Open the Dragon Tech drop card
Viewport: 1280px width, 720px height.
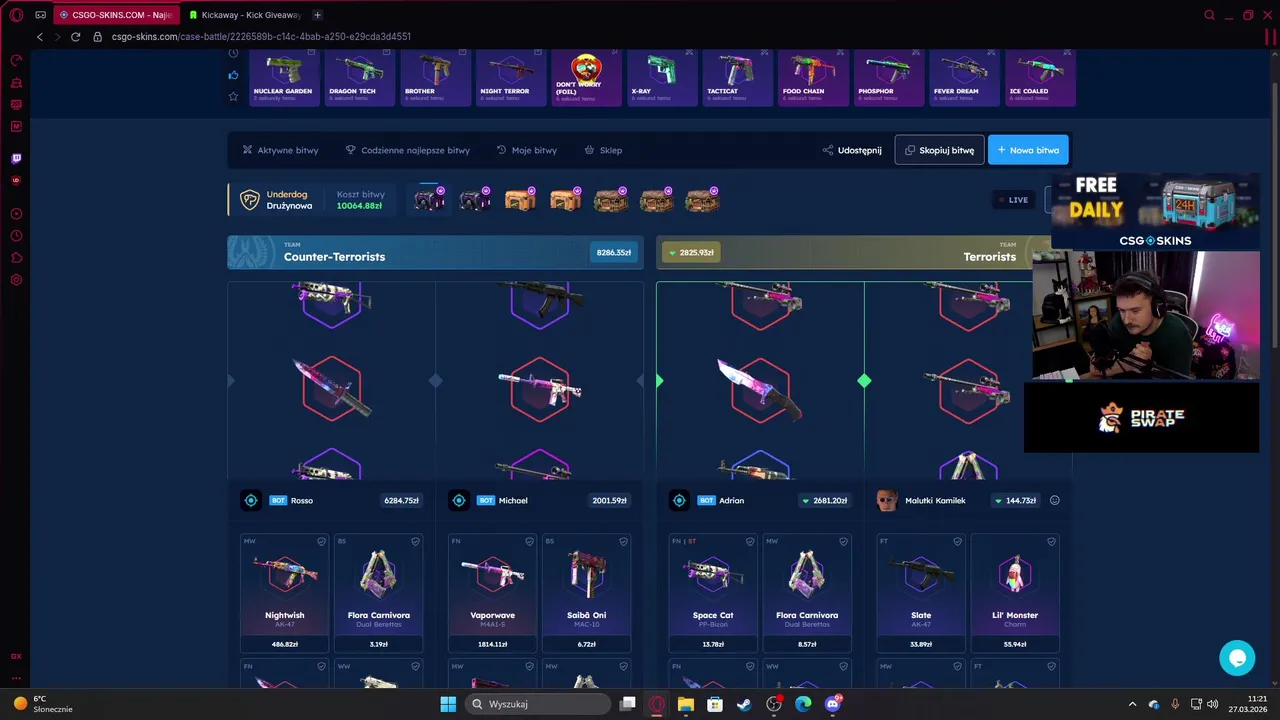[360, 77]
